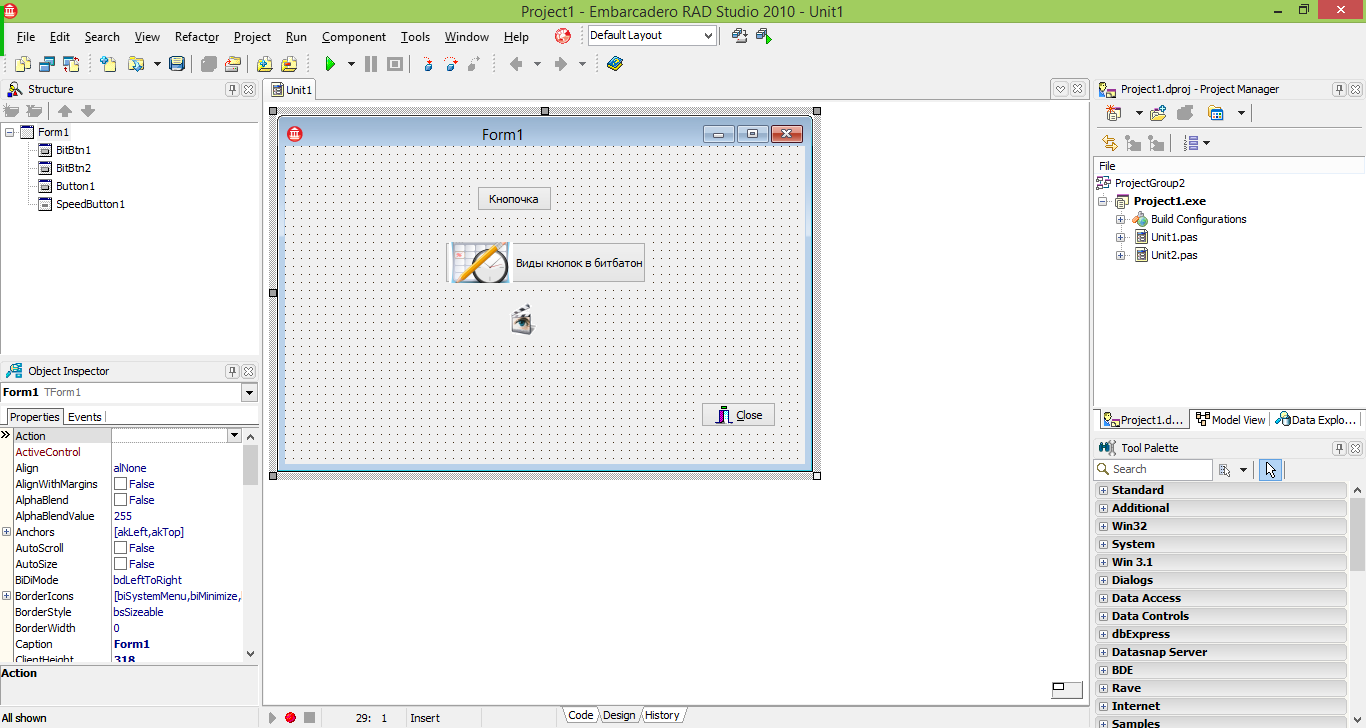Image resolution: width=1366 pixels, height=728 pixels.
Task: Click the Object Inspector vertical scrollbar
Action: click(250, 544)
